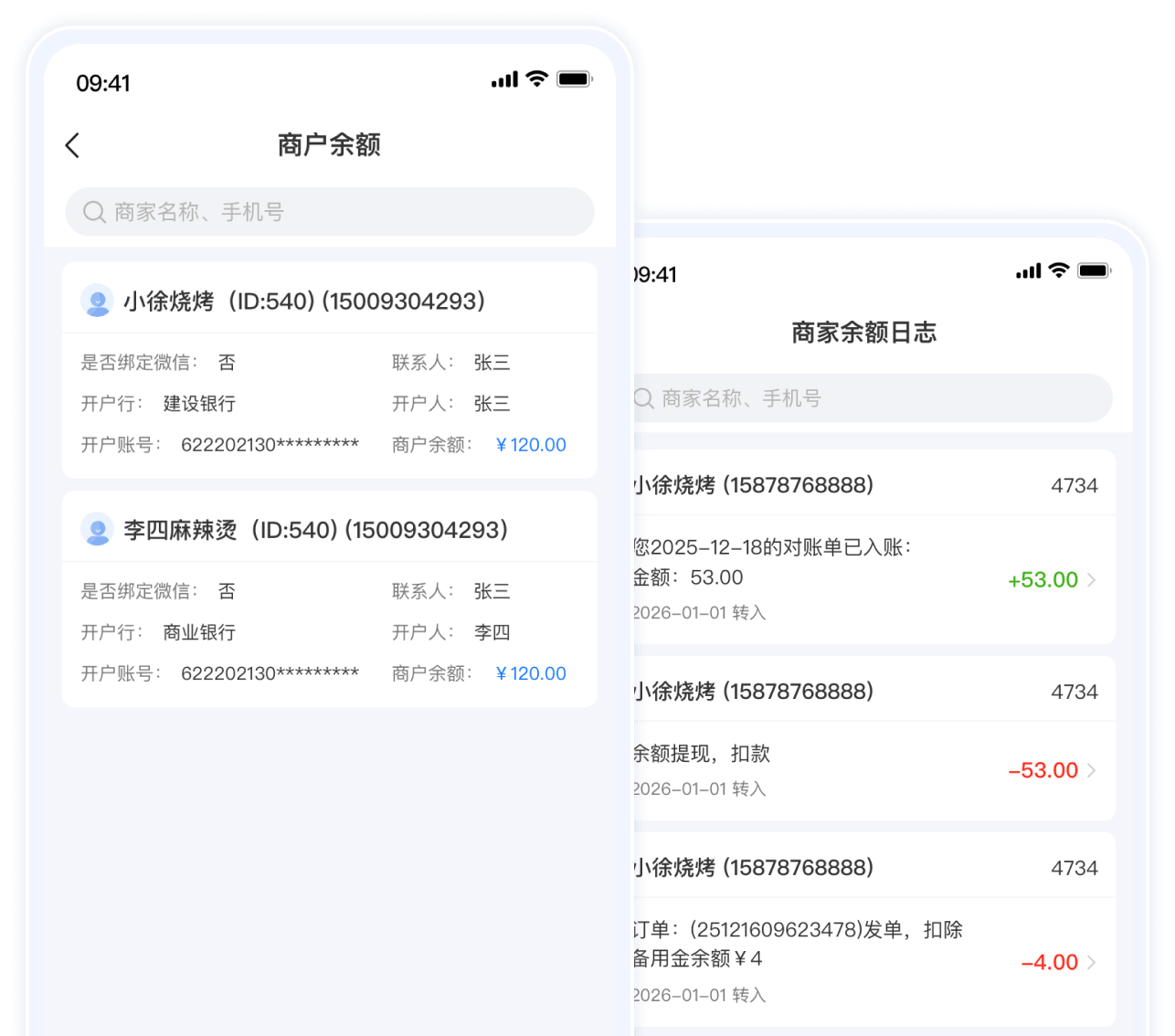Screen dimensions: 1175x1036
Task: Expand the +53.00 log entry chevron
Action: click(x=1091, y=580)
